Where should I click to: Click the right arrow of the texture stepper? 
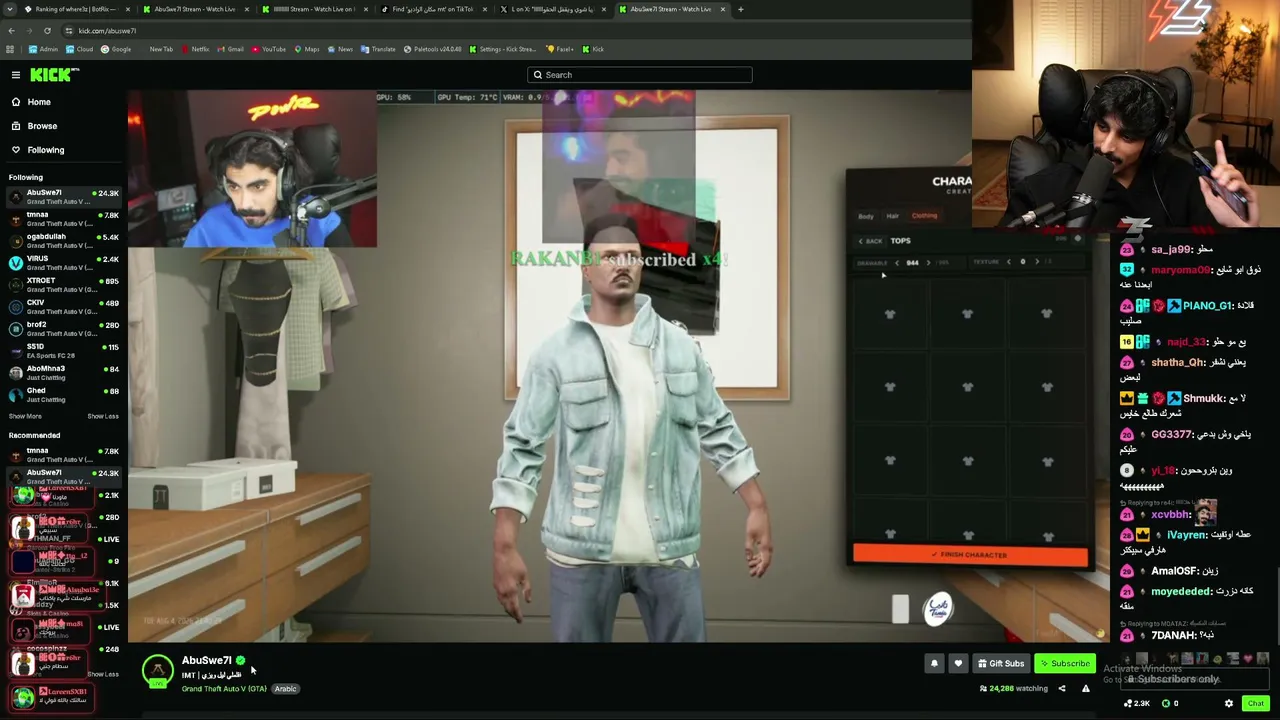point(1037,262)
